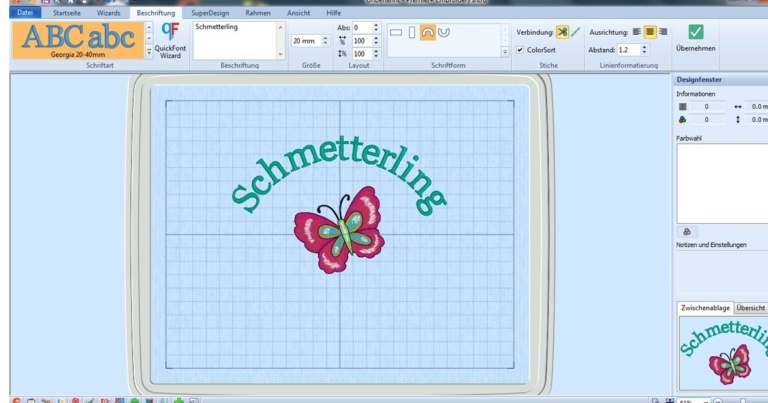
Task: Open the SuperDesign tab
Action: pyautogui.click(x=210, y=13)
